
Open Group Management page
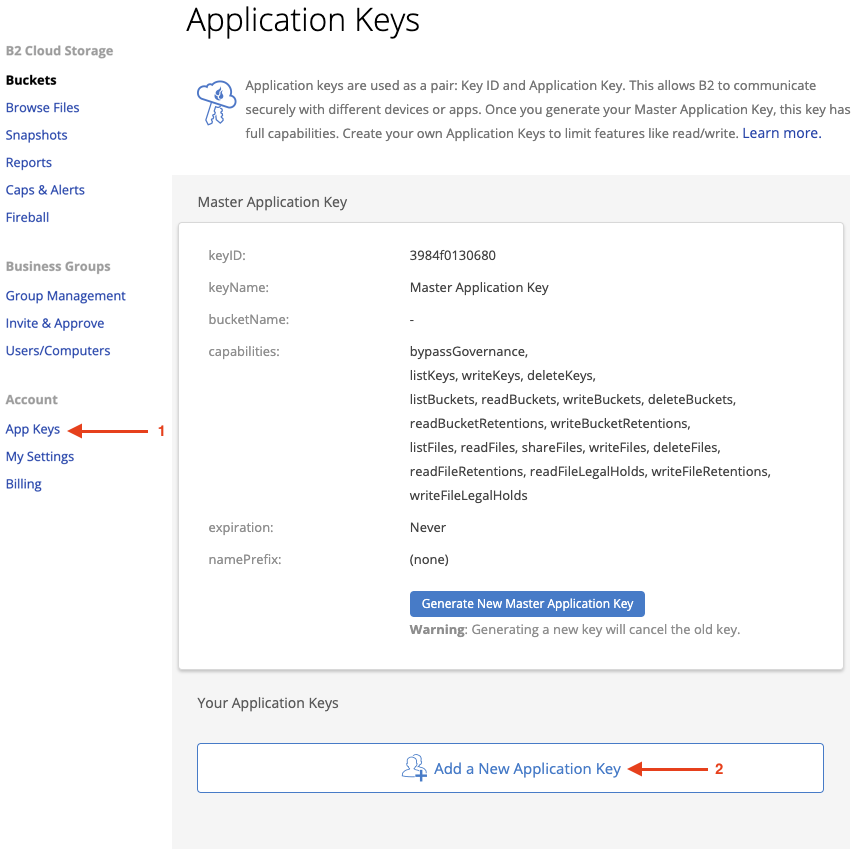click(x=66, y=296)
